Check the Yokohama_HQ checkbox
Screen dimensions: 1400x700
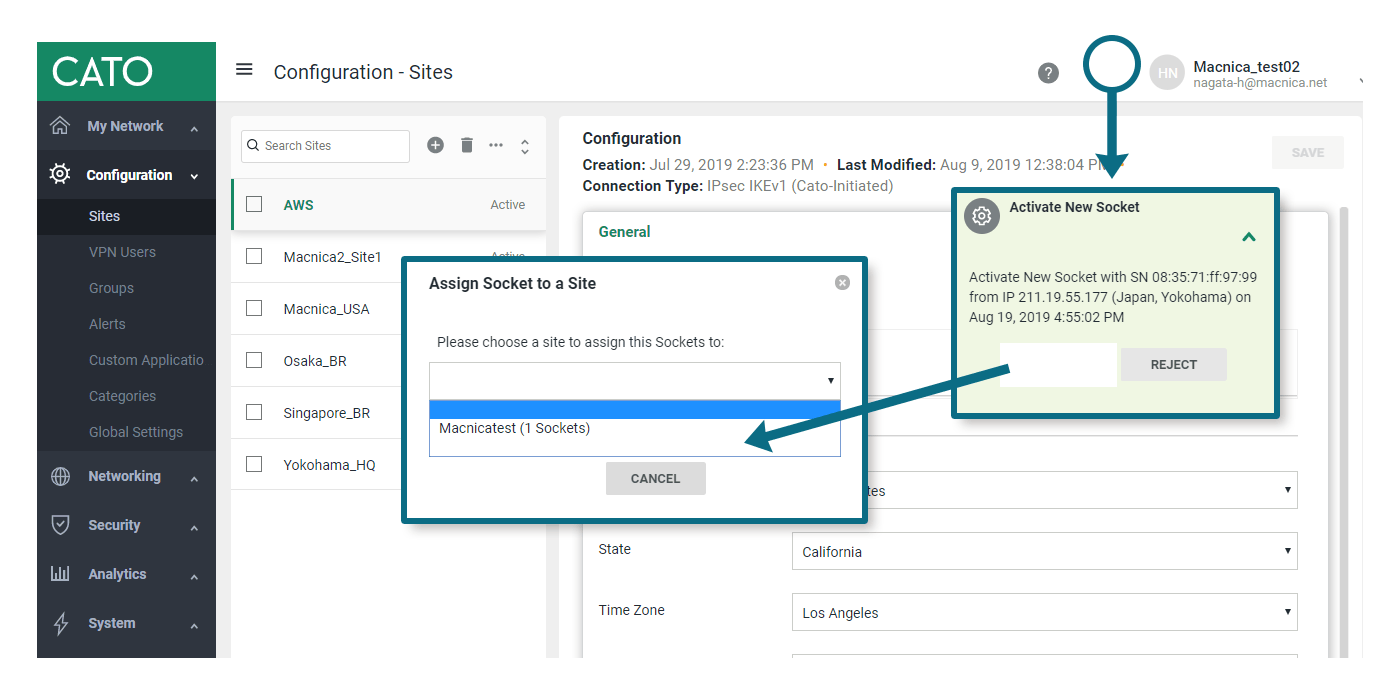(x=254, y=464)
